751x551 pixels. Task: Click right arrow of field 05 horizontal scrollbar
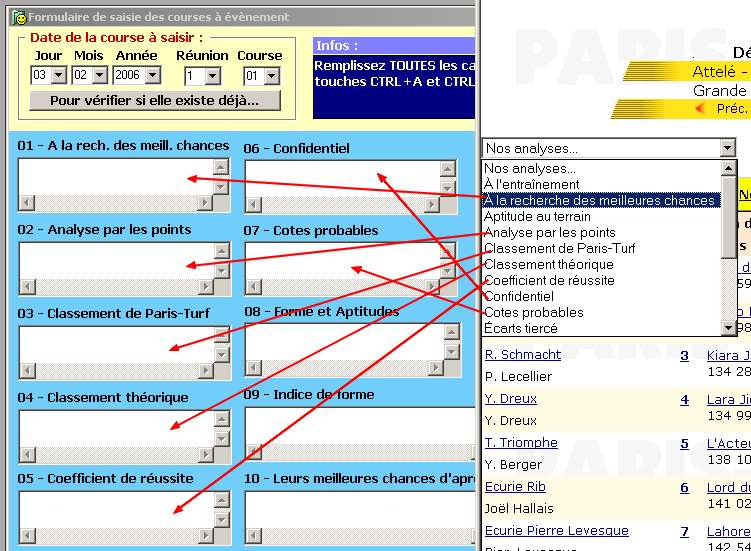click(x=205, y=535)
